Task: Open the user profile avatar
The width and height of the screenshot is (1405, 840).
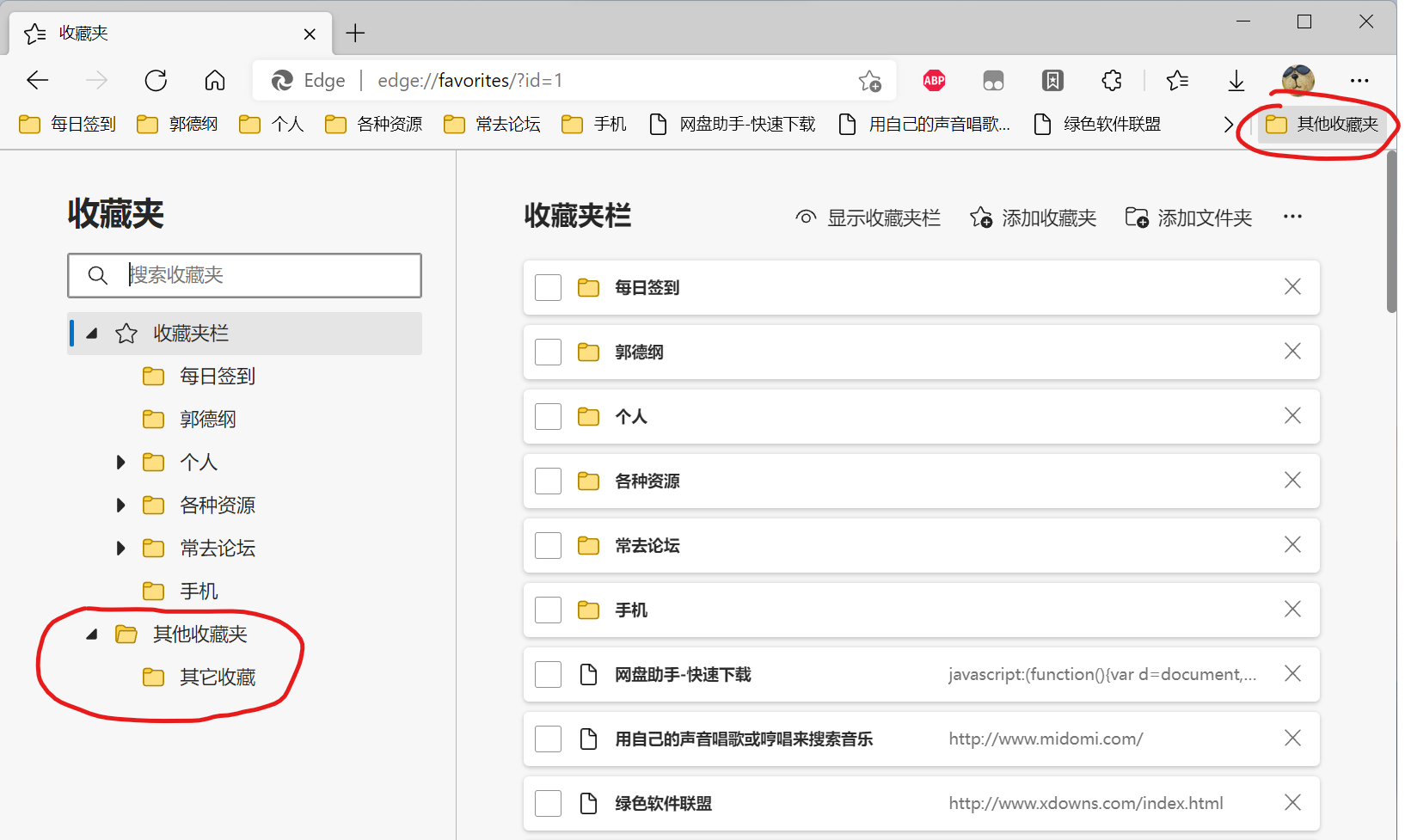Action: click(x=1297, y=80)
